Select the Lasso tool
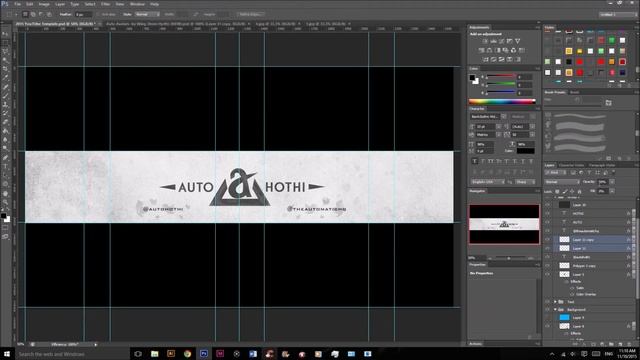 coord(5,51)
